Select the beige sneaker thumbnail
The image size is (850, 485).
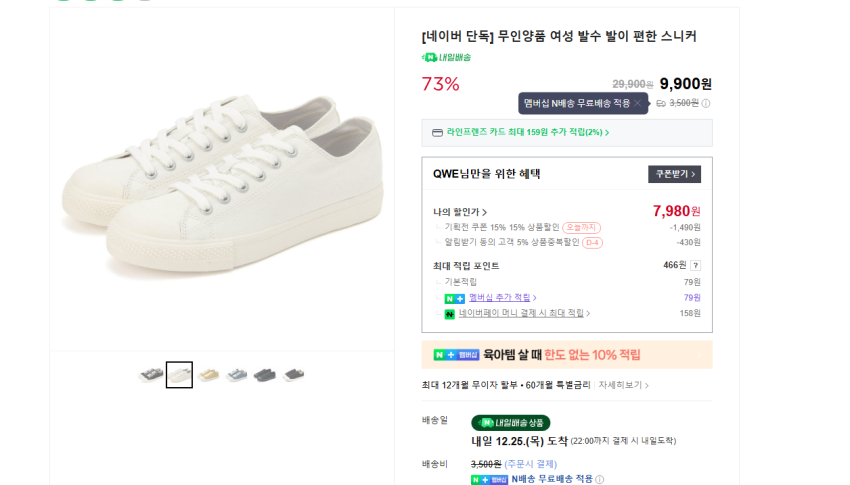pyautogui.click(x=208, y=375)
